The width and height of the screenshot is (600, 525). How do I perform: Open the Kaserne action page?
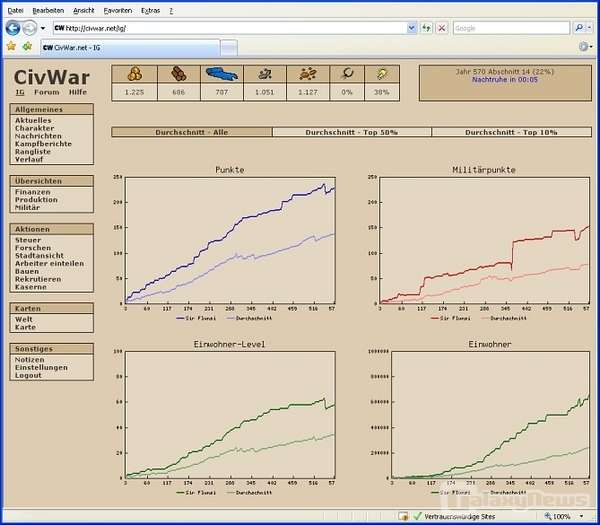coord(30,287)
